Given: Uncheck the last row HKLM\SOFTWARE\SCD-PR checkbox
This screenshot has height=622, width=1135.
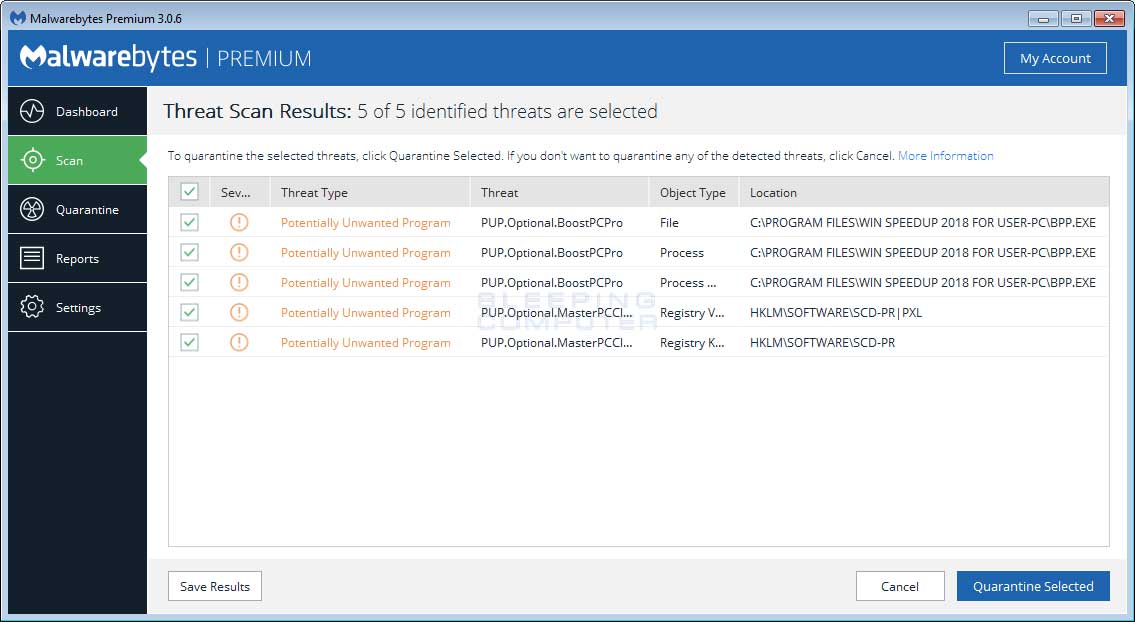Looking at the screenshot, I should click(x=189, y=343).
